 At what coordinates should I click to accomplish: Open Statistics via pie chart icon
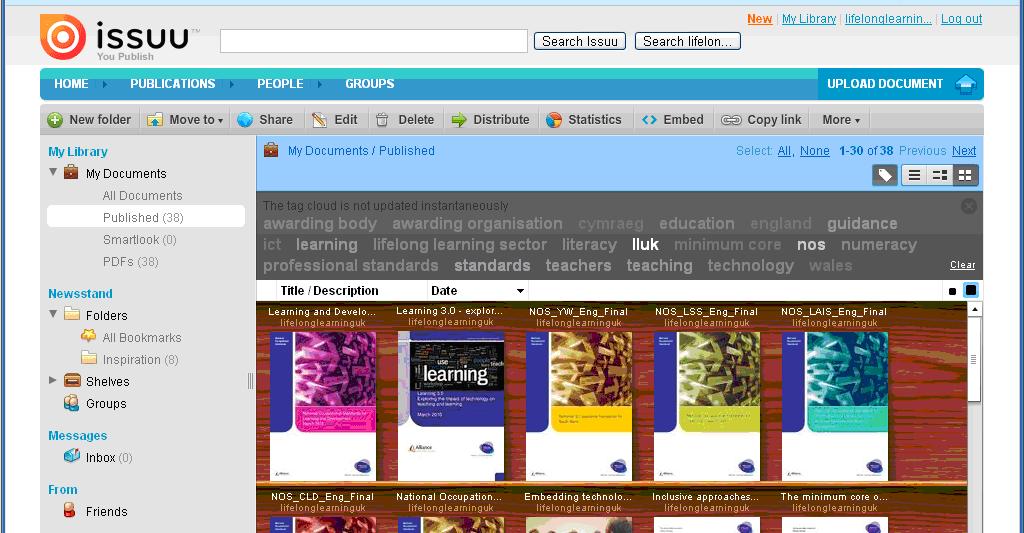554,120
